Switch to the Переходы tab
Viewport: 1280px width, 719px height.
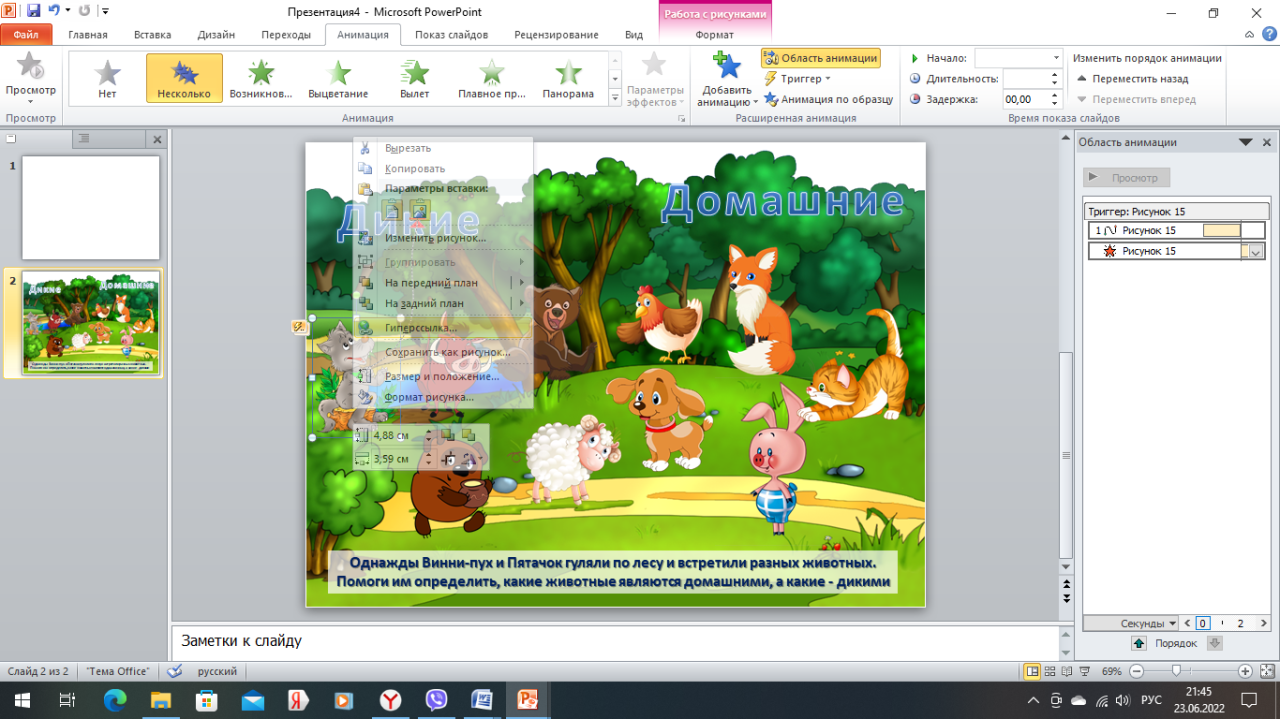click(286, 34)
